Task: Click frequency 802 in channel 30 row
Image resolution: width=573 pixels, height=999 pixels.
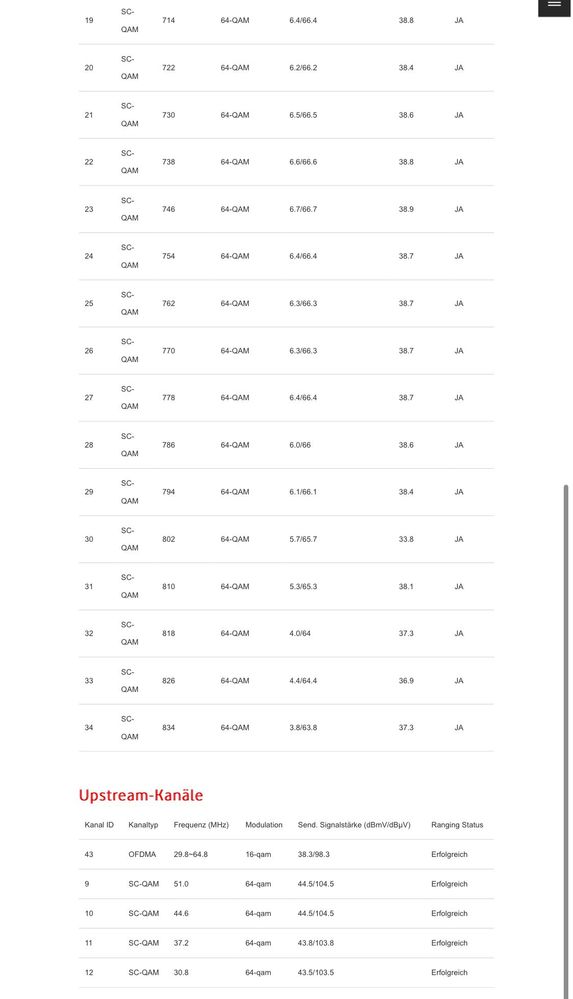Action: click(168, 539)
